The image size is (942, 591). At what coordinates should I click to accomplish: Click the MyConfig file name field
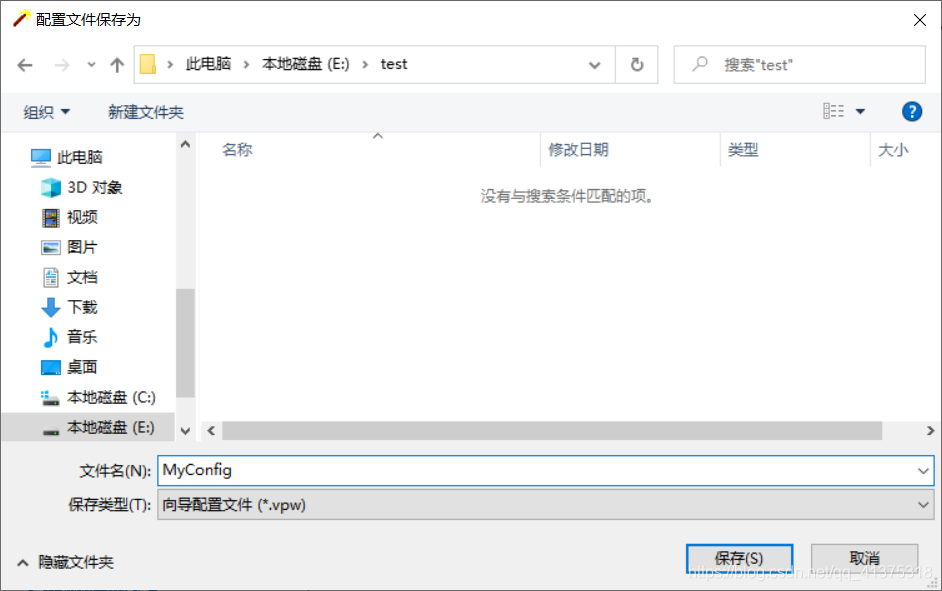coord(400,471)
